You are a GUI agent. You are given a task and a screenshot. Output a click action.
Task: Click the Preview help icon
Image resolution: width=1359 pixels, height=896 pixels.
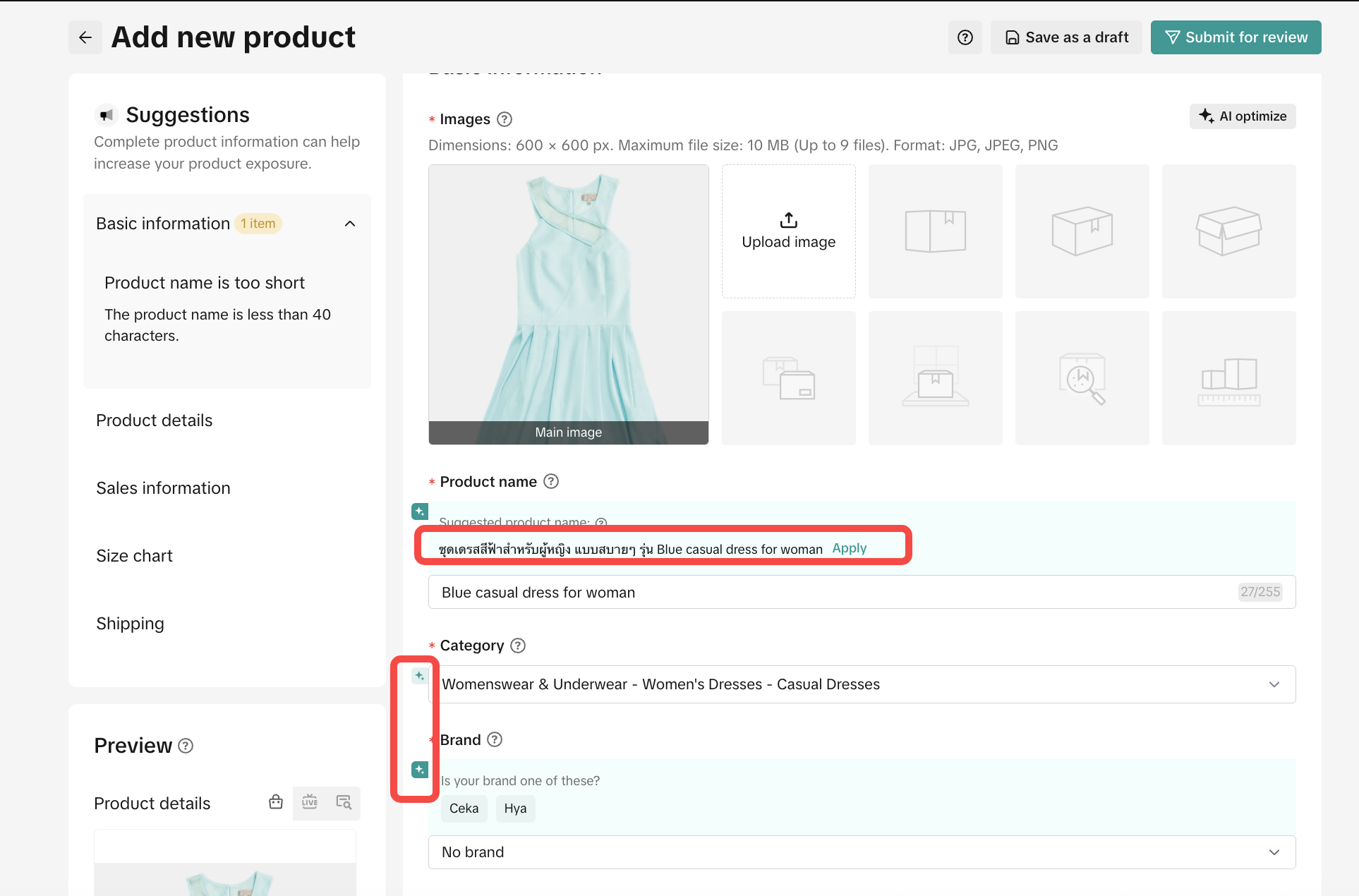pyautogui.click(x=186, y=746)
